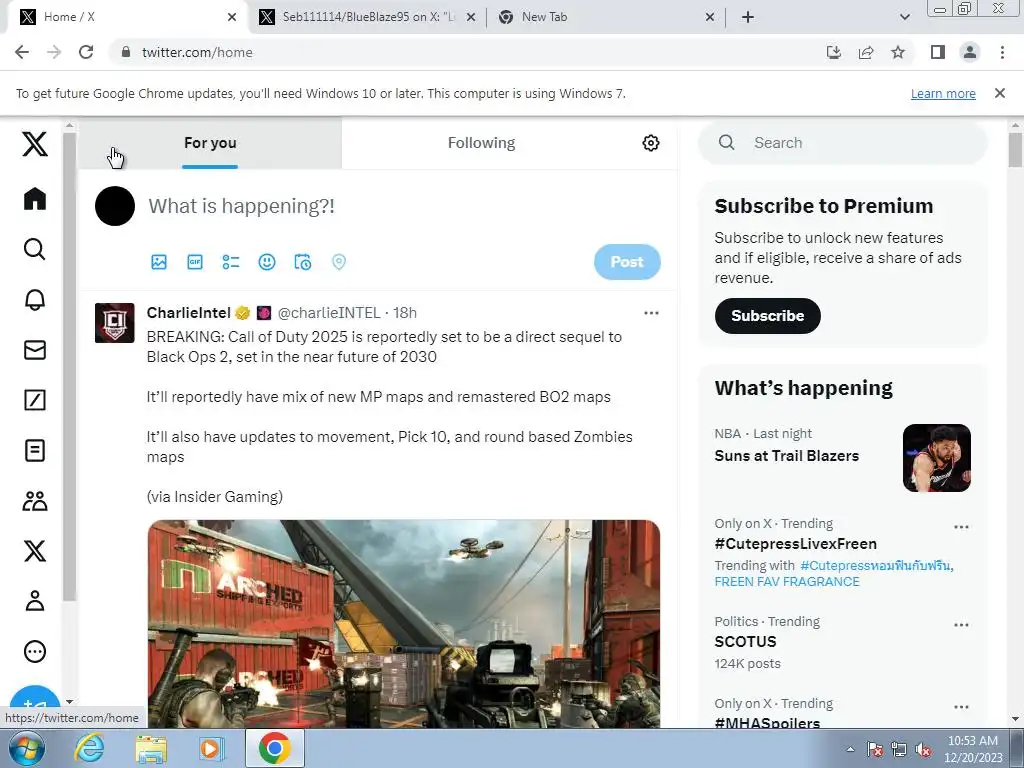Install app icon in address bar
The image size is (1024, 768).
(834, 52)
